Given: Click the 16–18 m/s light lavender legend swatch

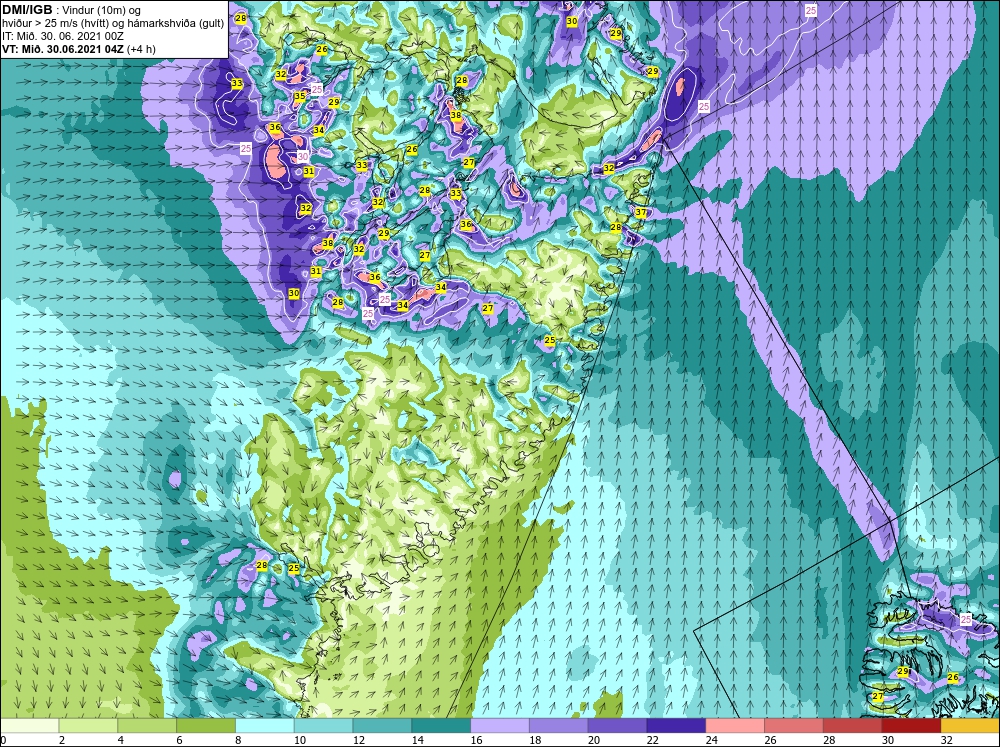Looking at the screenshot, I should pyautogui.click(x=500, y=725).
